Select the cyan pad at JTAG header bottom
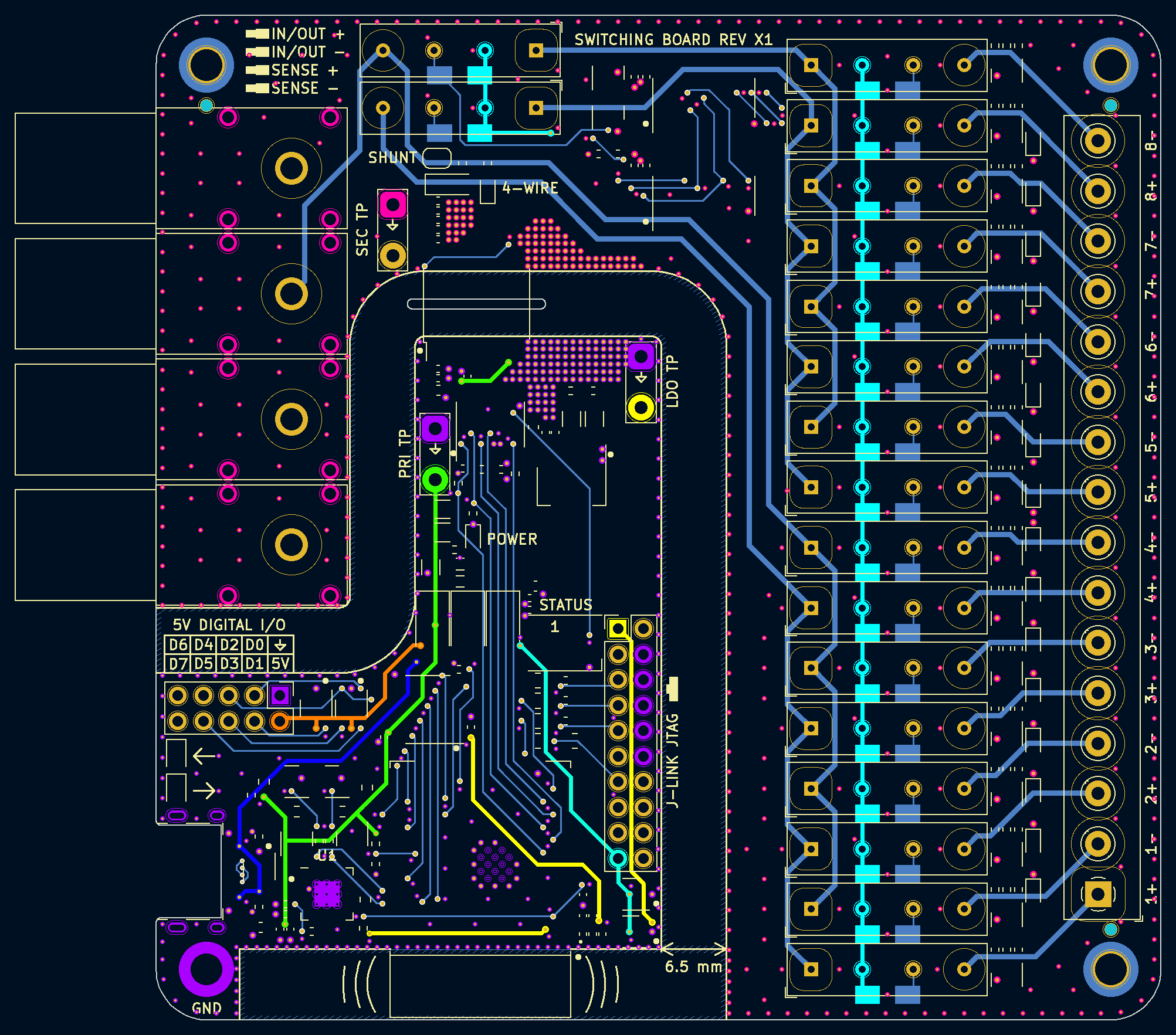The height and width of the screenshot is (1035, 1176). pos(618,858)
